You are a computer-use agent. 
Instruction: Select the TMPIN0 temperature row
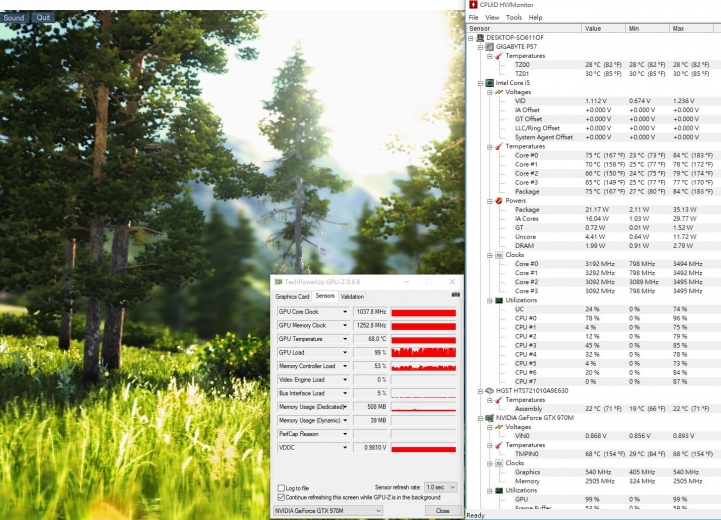coord(613,454)
